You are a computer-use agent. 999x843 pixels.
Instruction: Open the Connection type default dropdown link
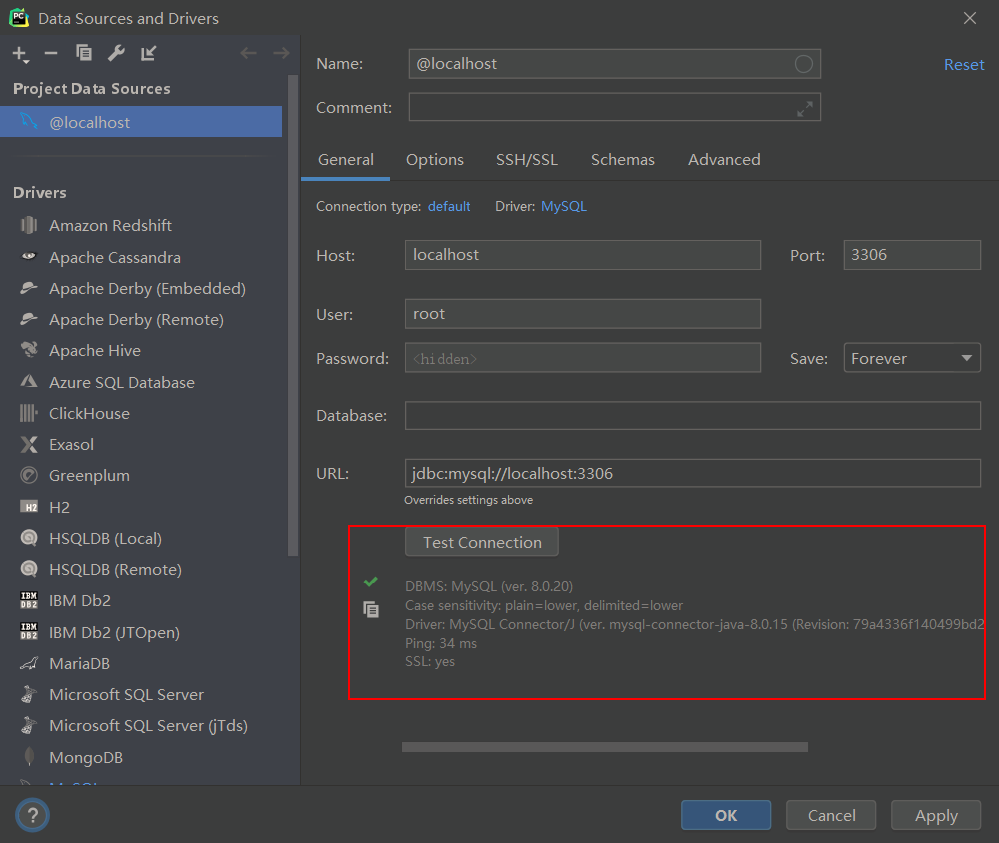point(449,206)
